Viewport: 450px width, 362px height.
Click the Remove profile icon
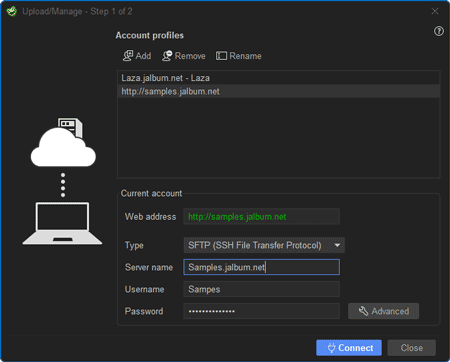(167, 56)
